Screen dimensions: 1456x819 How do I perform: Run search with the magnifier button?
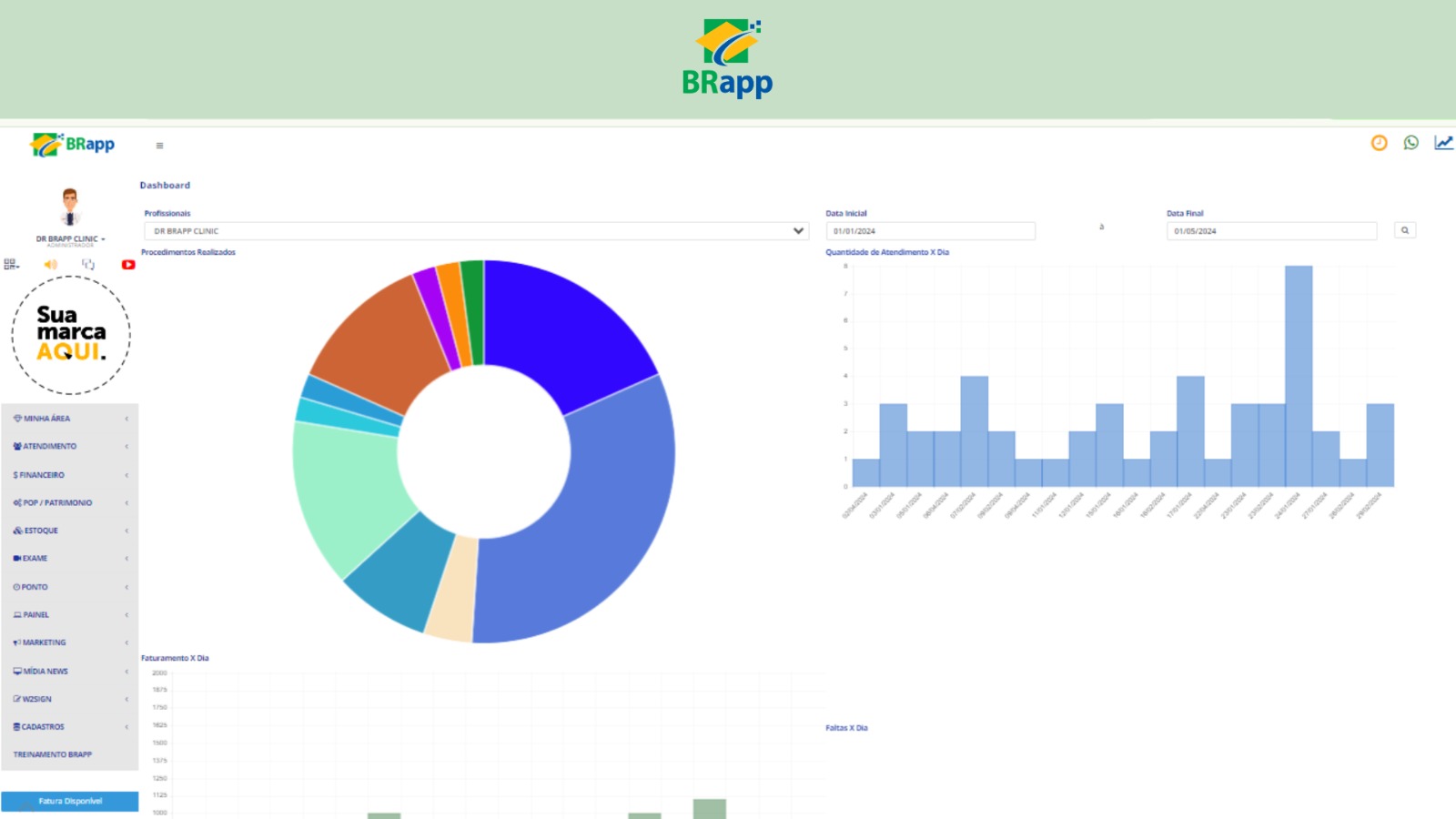(x=1404, y=231)
